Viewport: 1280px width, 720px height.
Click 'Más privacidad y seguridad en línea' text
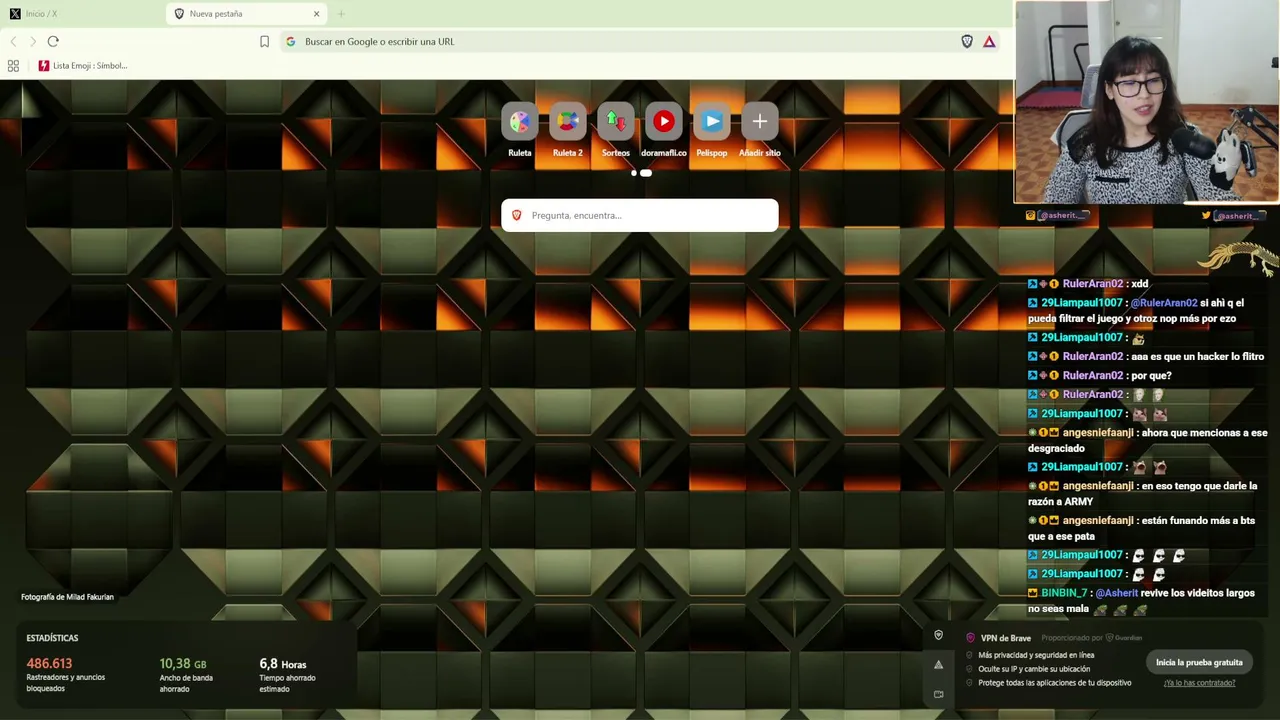coord(1036,655)
